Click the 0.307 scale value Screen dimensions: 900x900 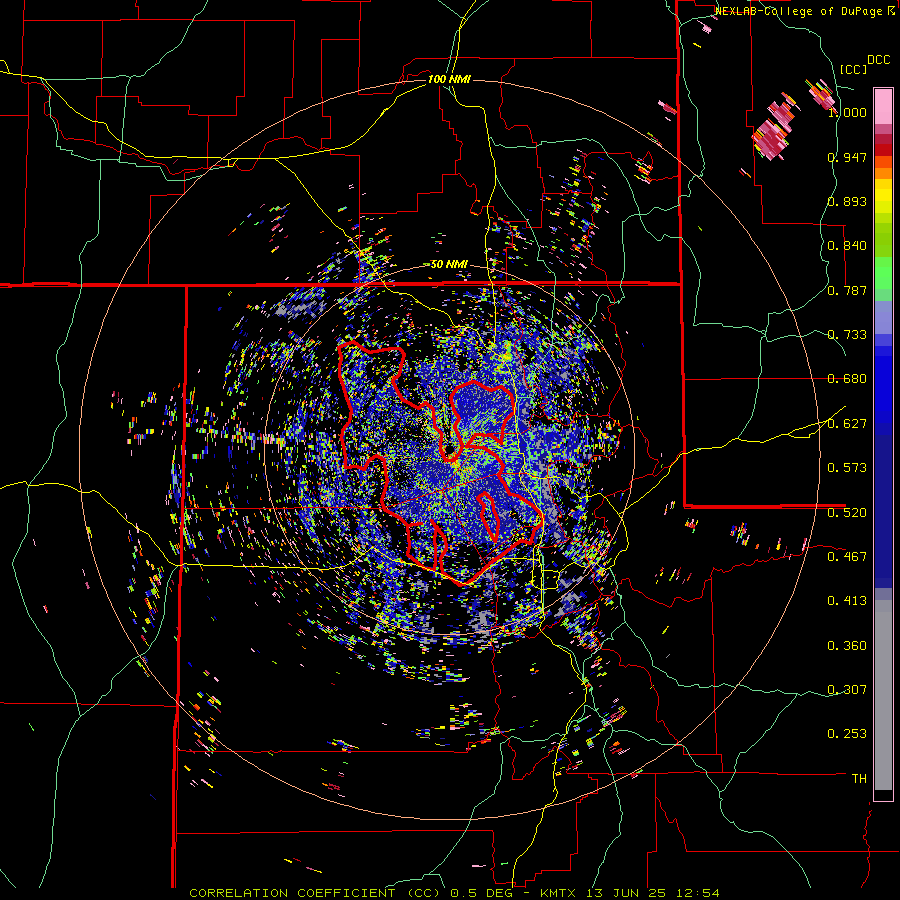(847, 689)
